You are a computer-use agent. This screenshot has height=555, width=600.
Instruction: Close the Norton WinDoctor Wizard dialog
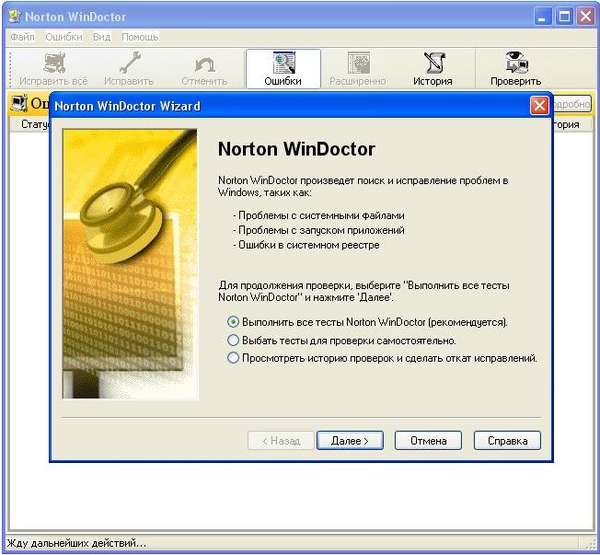pos(540,106)
